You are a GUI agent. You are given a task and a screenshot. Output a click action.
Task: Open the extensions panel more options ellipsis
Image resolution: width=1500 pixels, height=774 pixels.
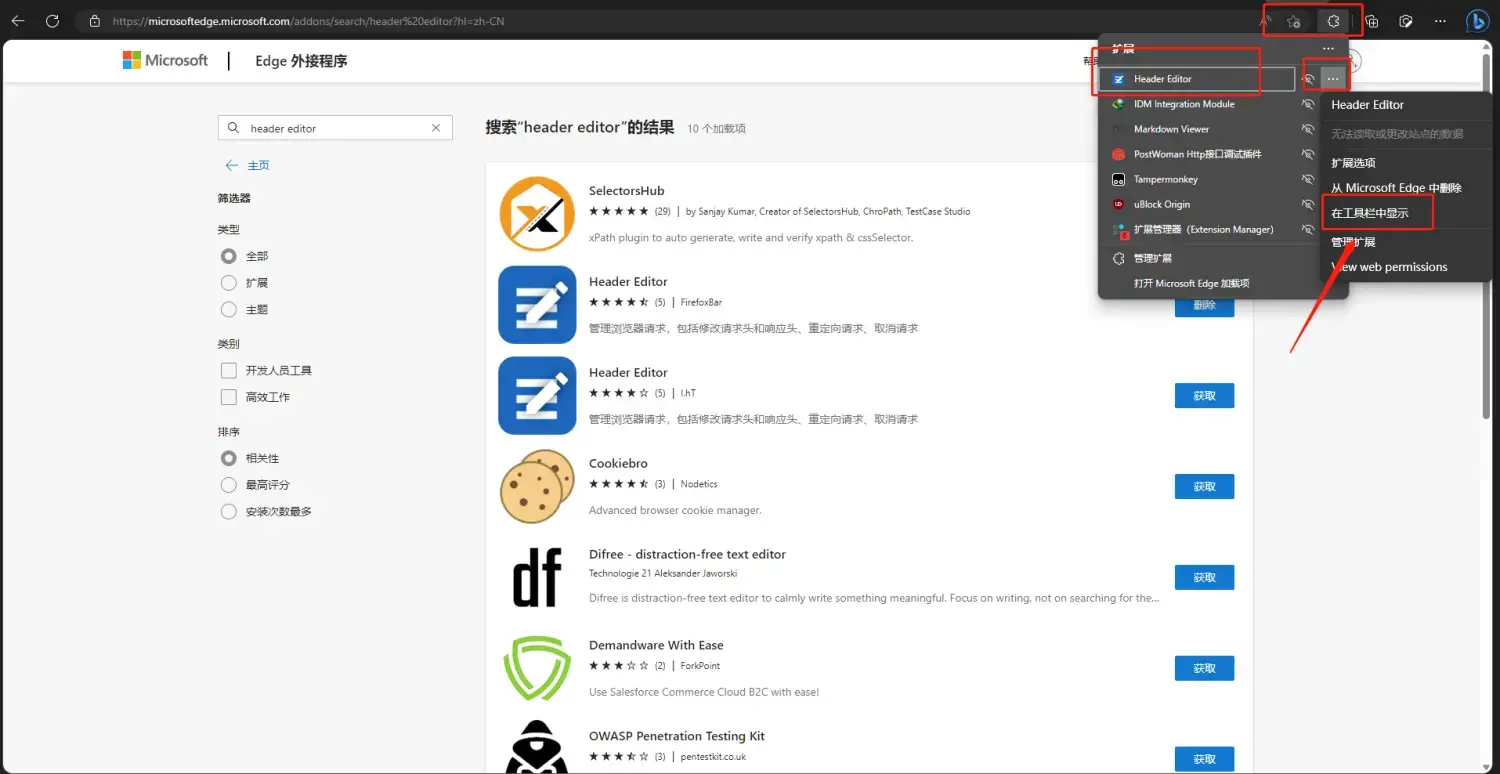click(1328, 49)
